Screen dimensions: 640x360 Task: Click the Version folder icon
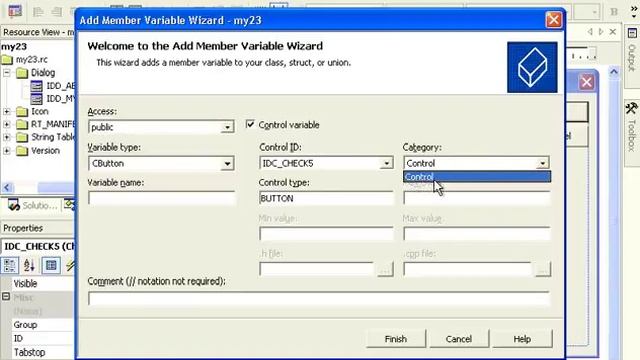tap(22, 151)
